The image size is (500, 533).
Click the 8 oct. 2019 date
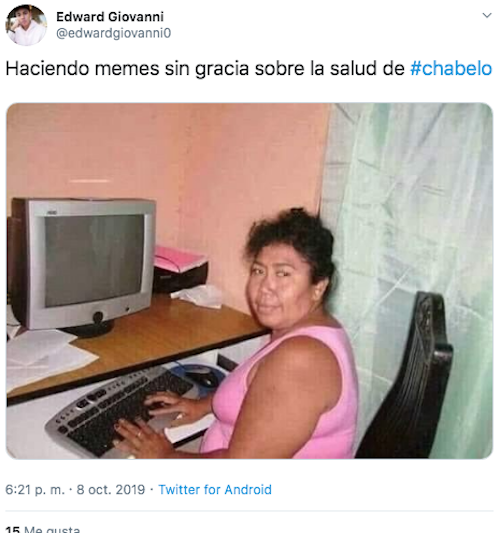point(111,490)
